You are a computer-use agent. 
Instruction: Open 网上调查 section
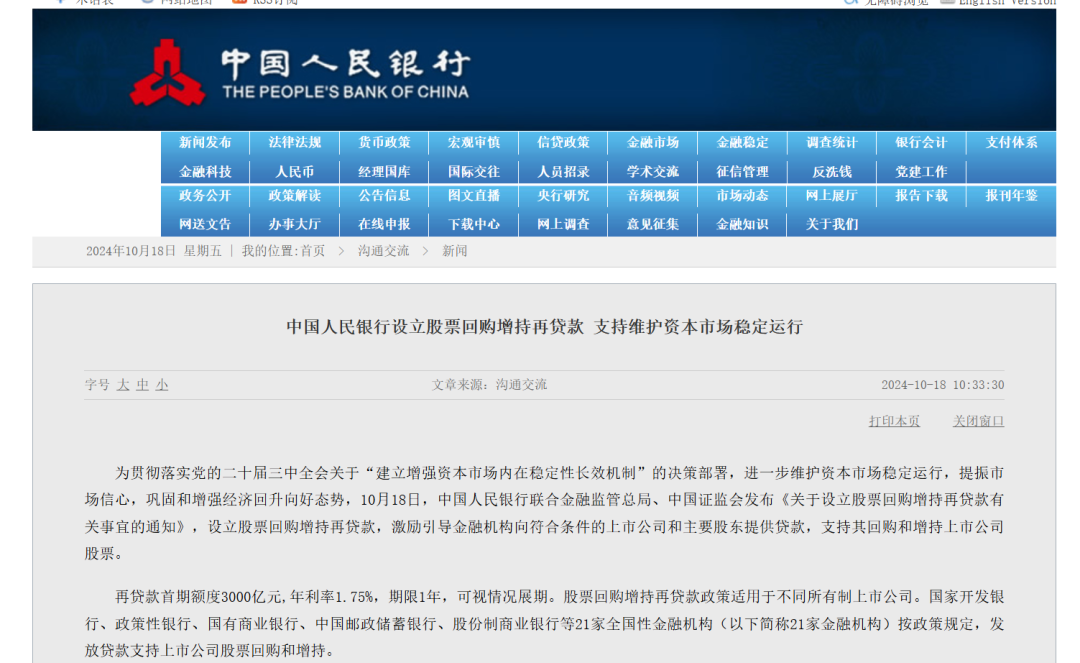tap(563, 224)
